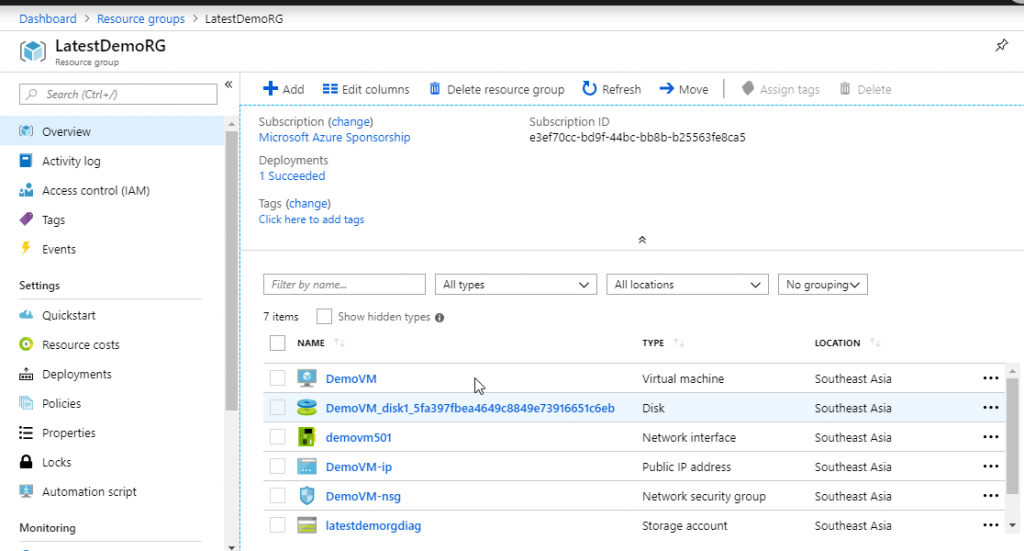The image size is (1024, 551).
Task: Click the shield icon for DemoVM-nsg
Action: 306,496
